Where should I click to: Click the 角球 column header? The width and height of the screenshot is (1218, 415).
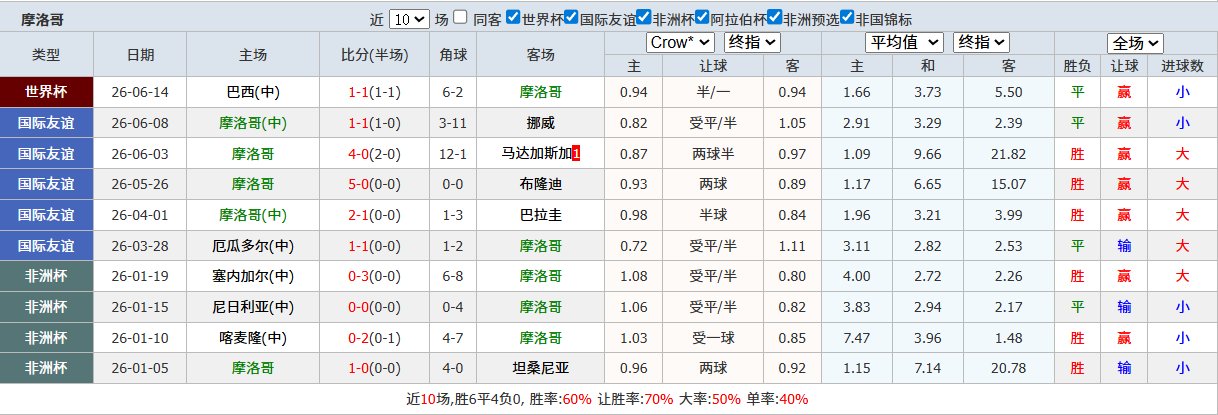(x=453, y=54)
